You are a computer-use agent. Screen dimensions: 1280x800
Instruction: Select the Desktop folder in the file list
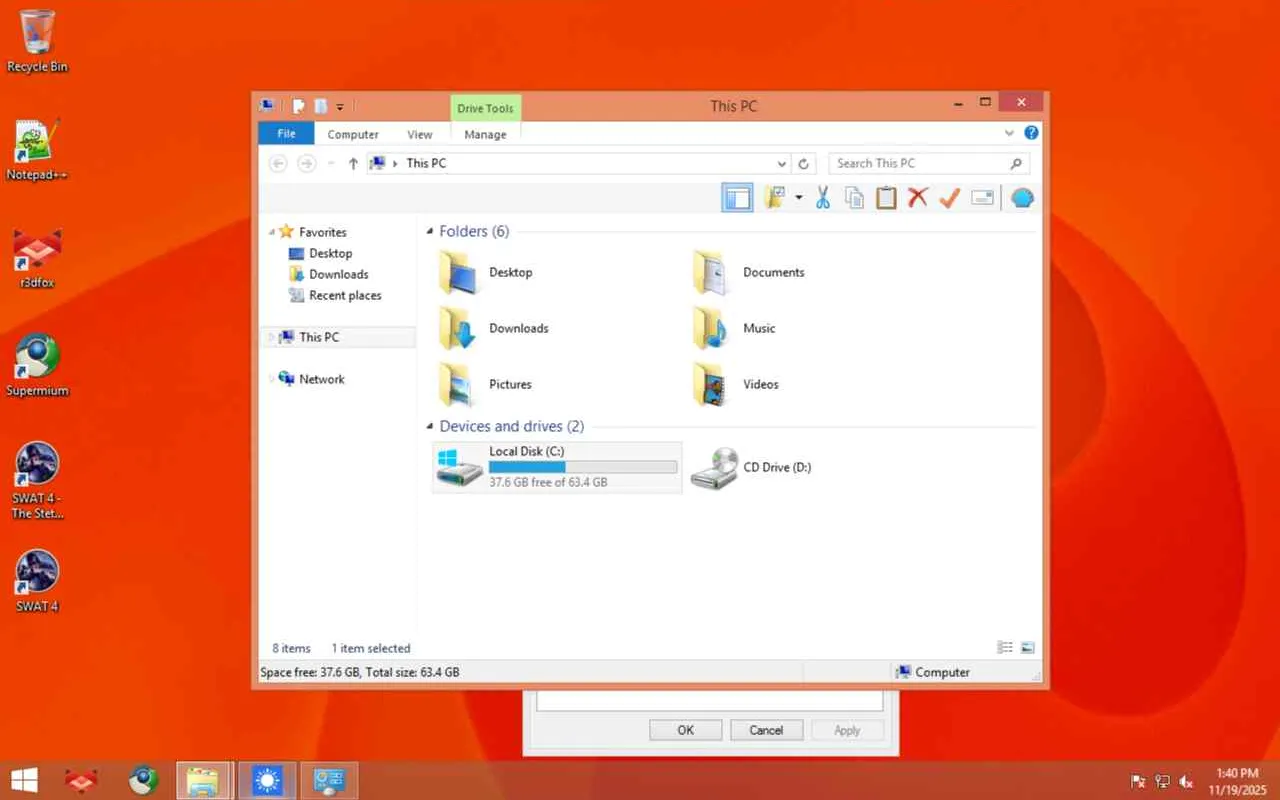coord(486,272)
